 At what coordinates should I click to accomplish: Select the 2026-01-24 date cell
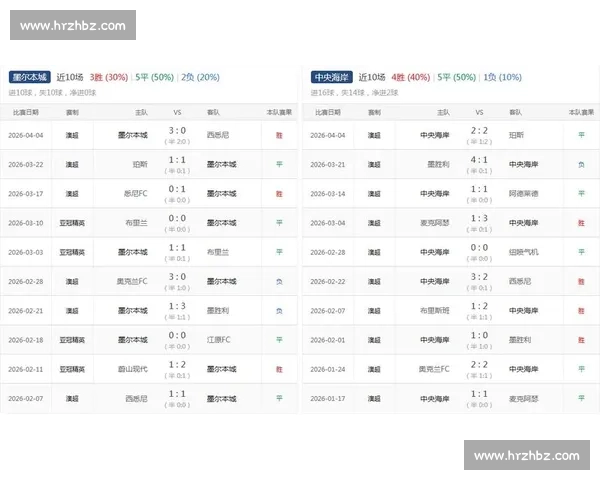point(328,369)
